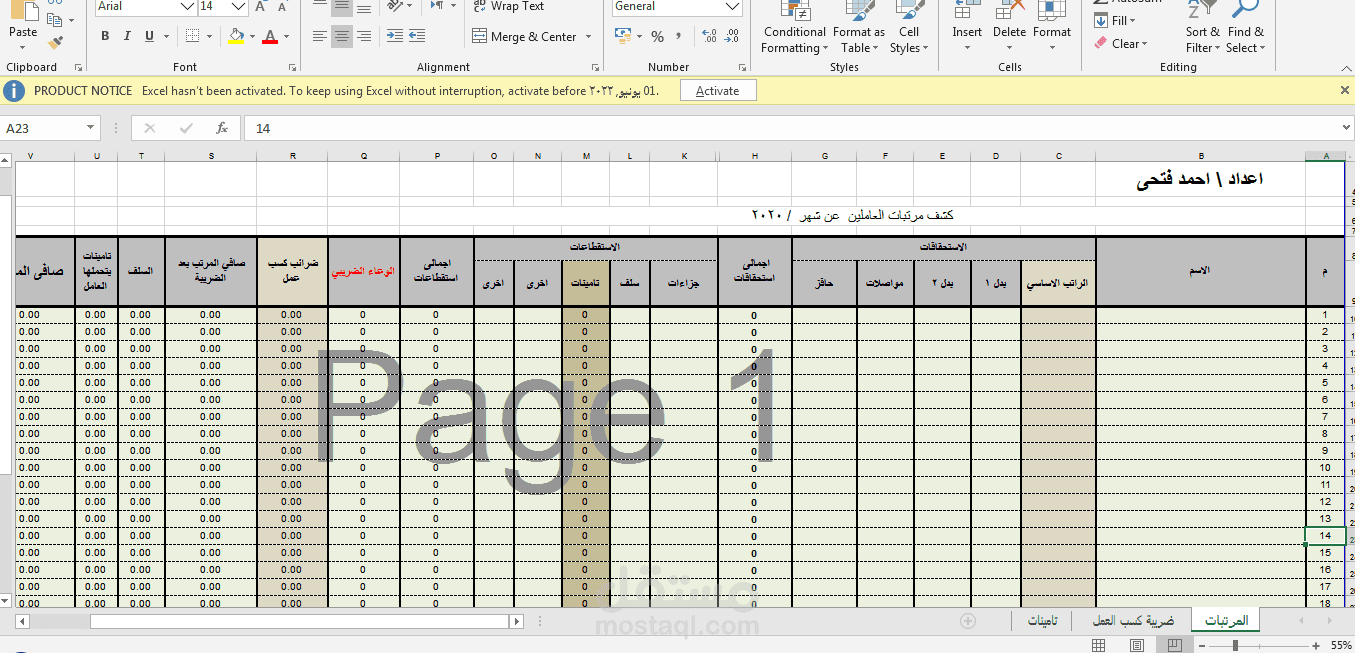Image resolution: width=1355 pixels, height=653 pixels.
Task: Click the Format Painter brush icon
Action: [x=55, y=42]
